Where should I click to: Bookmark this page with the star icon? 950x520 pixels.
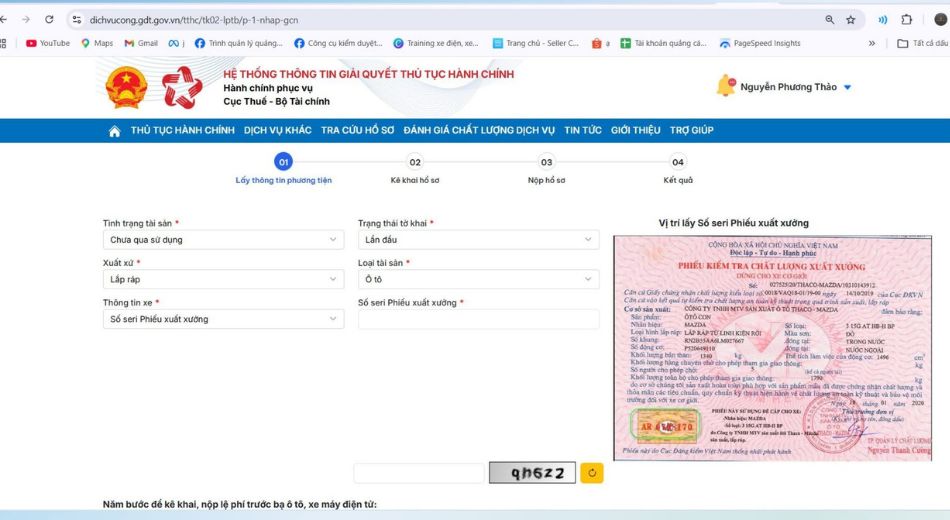pos(851,19)
